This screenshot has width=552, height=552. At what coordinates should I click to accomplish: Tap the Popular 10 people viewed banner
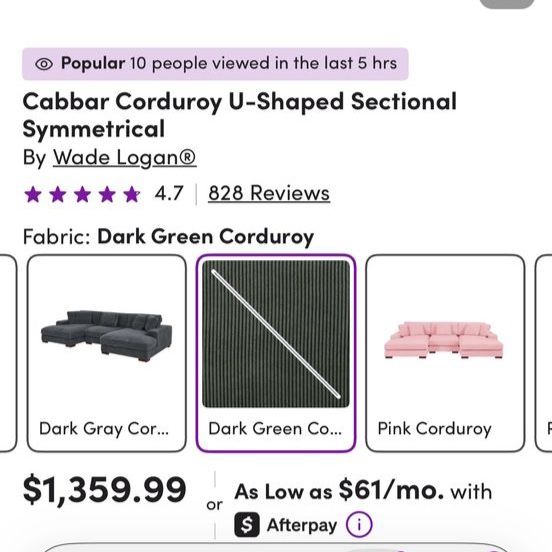[215, 64]
